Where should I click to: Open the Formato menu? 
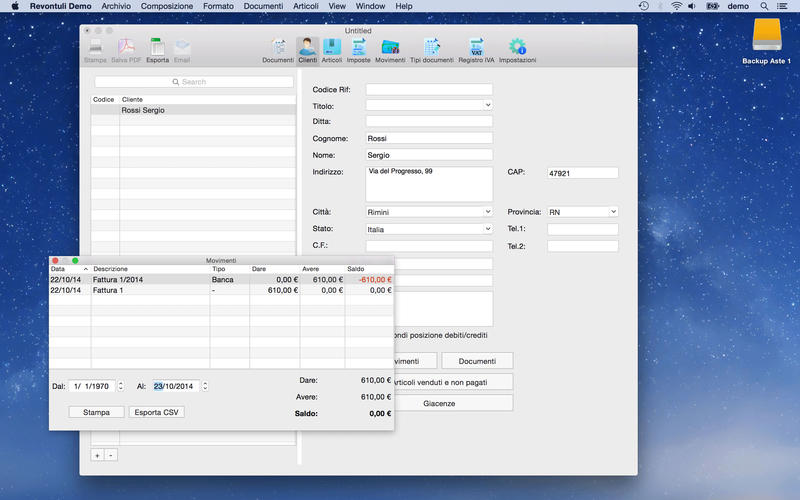[x=218, y=6]
